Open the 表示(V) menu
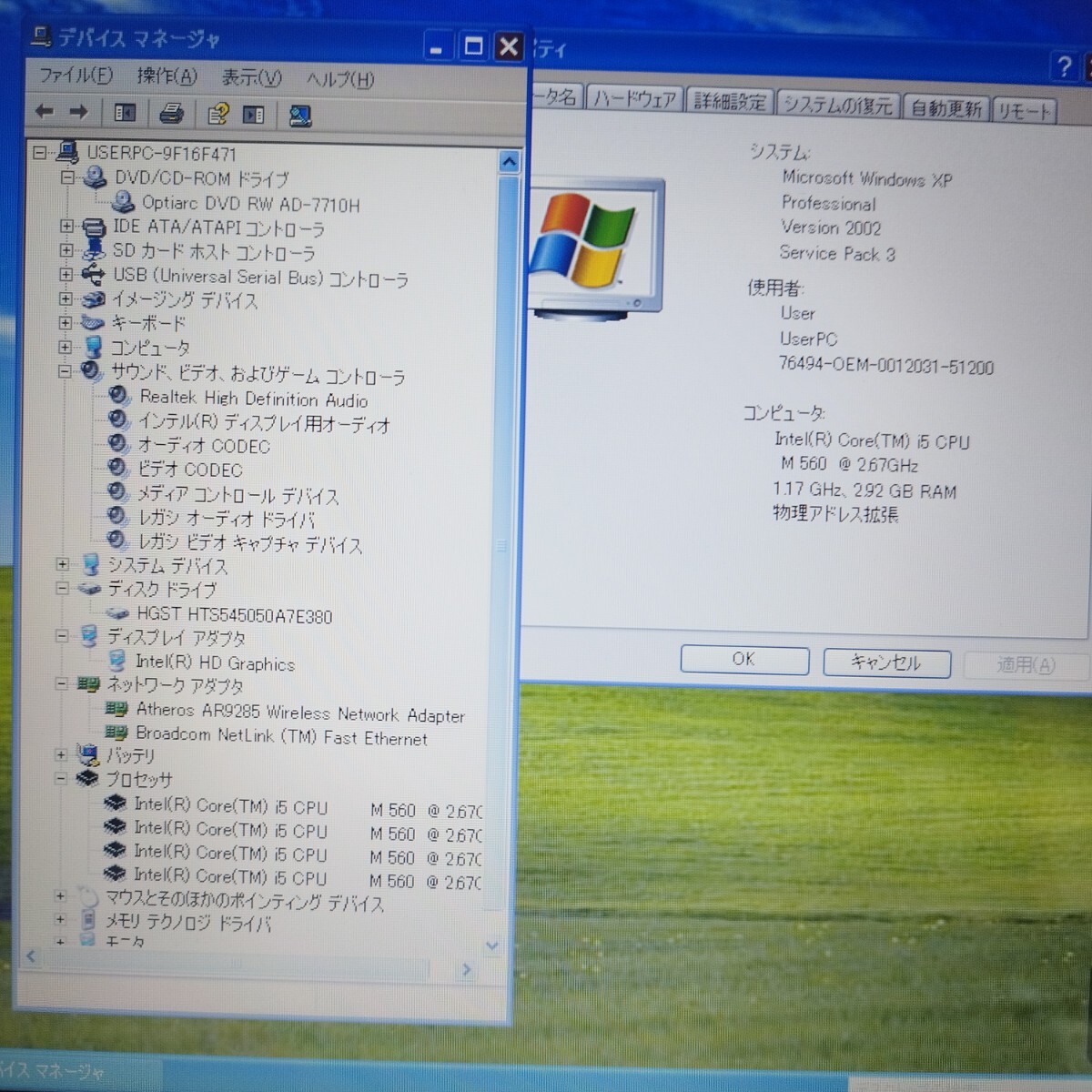The height and width of the screenshot is (1092, 1092). tap(251, 78)
